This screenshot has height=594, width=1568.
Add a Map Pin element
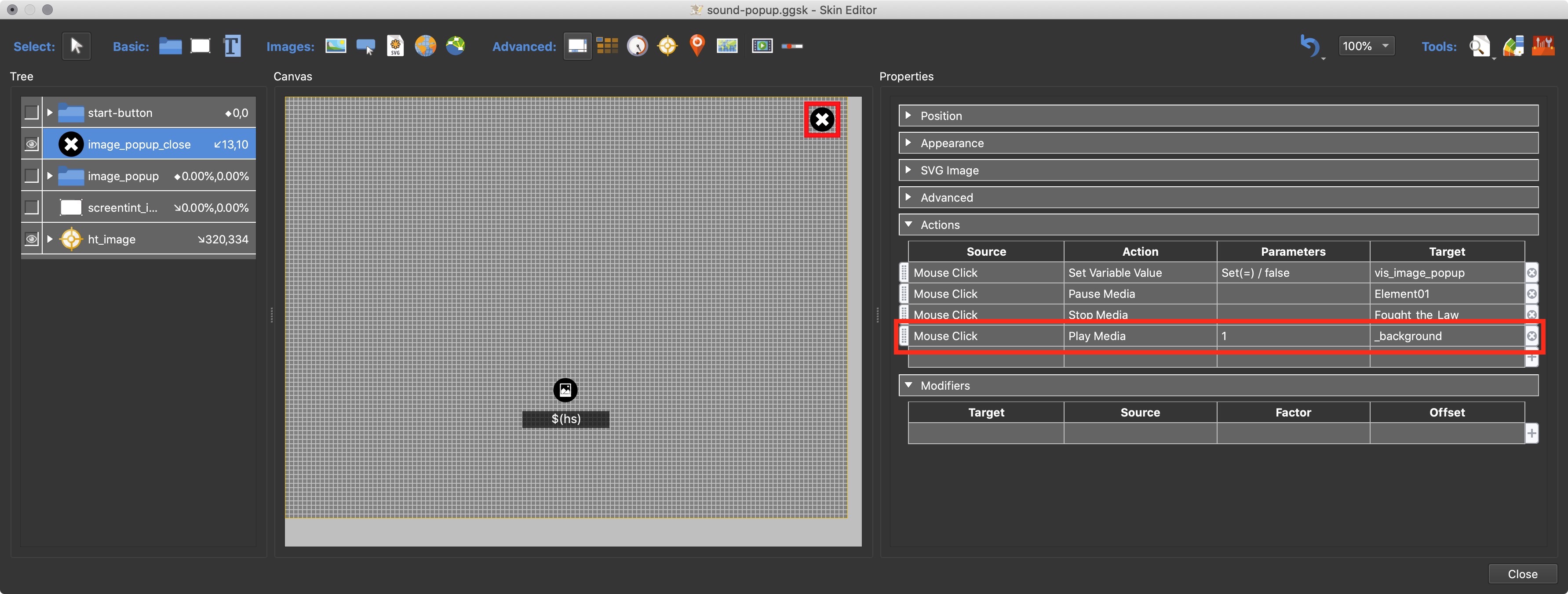697,46
